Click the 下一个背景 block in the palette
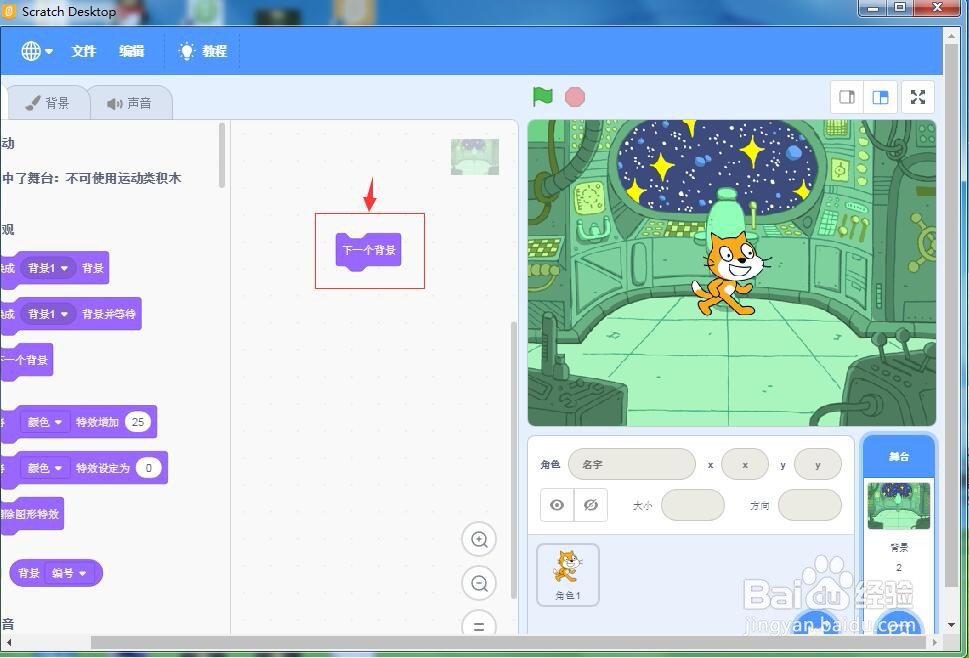The height and width of the screenshot is (658, 969). pos(26,360)
